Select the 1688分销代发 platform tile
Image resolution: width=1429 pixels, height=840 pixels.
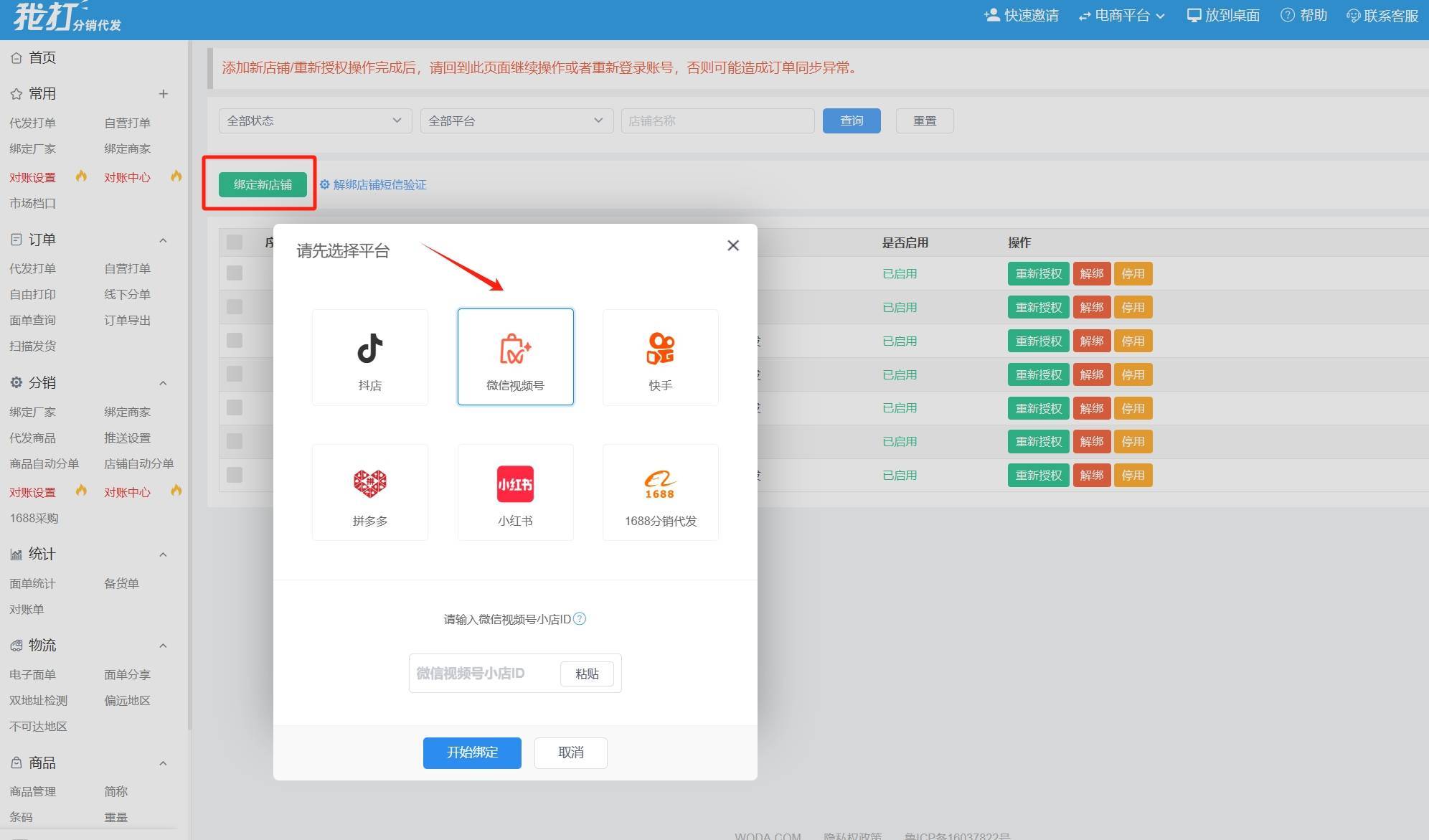[x=661, y=492]
